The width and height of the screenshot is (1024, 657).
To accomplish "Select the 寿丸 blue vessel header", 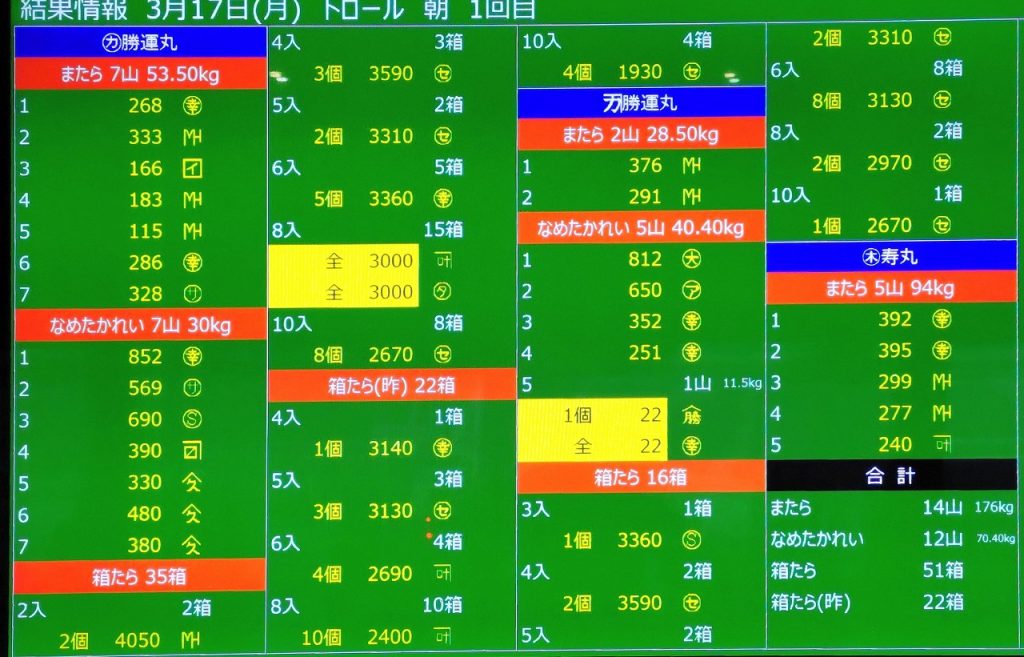I will point(891,257).
